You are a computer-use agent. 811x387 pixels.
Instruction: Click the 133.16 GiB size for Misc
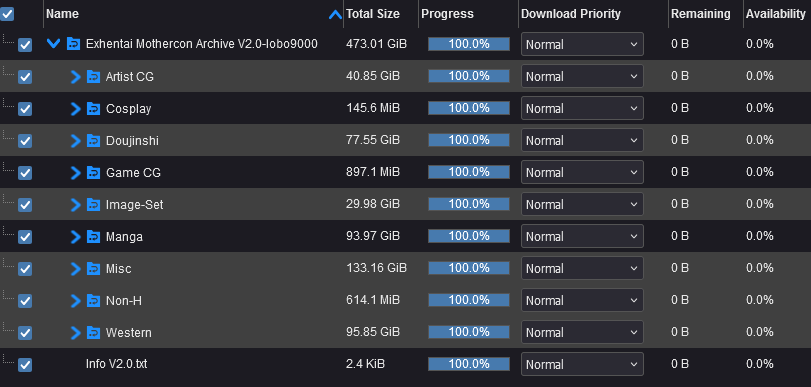pyautogui.click(x=377, y=268)
